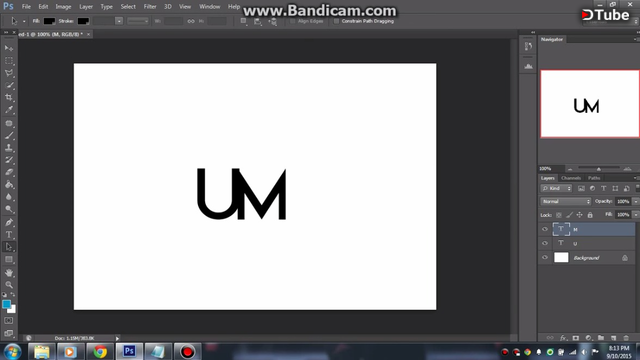Close the document tab
The image size is (640, 360).
coord(88,34)
